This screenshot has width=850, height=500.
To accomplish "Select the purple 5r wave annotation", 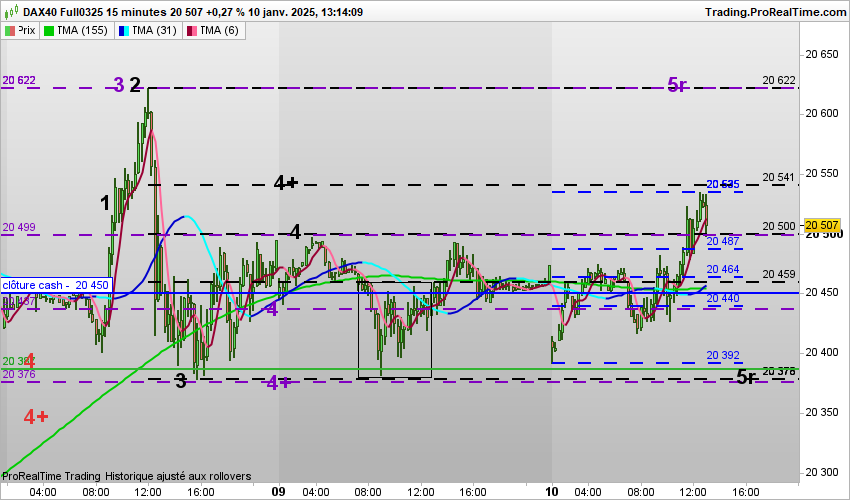I will (x=677, y=85).
